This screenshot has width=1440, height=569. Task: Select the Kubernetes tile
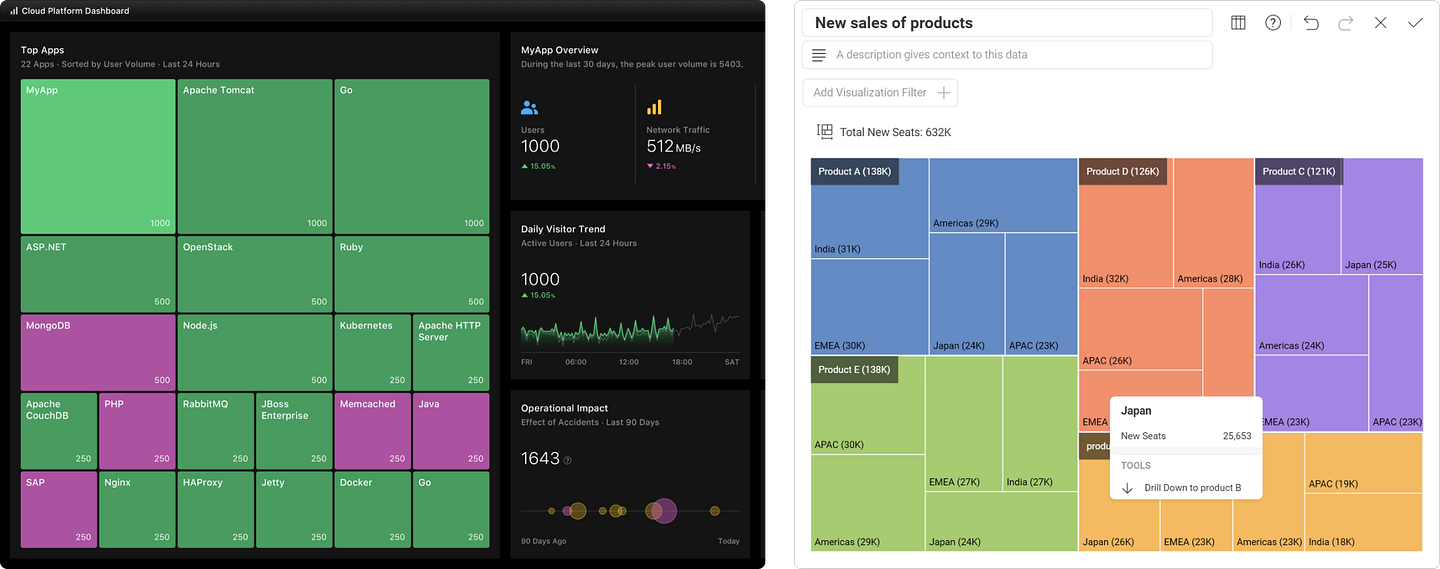point(373,353)
